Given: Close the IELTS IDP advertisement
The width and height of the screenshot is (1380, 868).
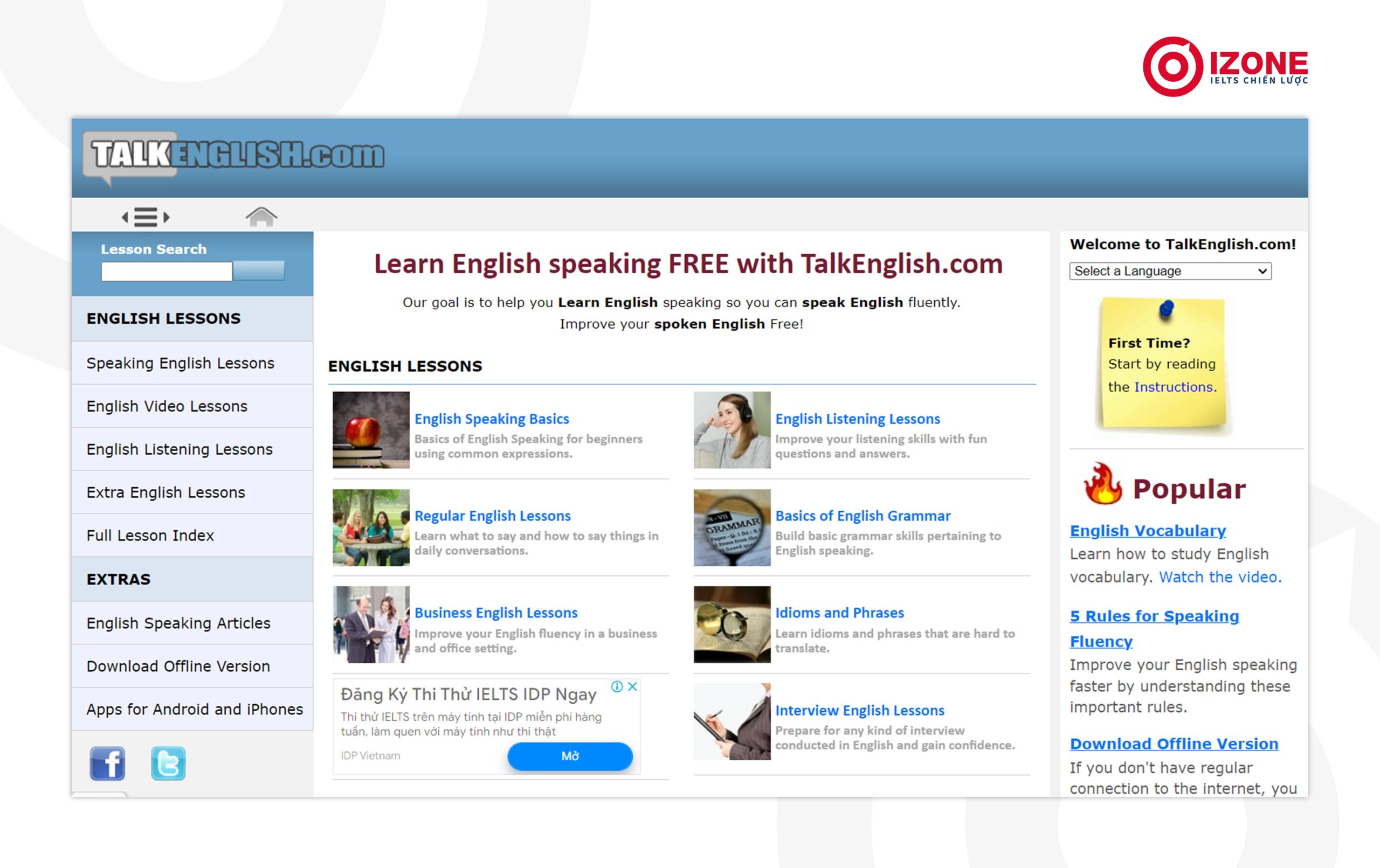Looking at the screenshot, I should (x=633, y=686).
